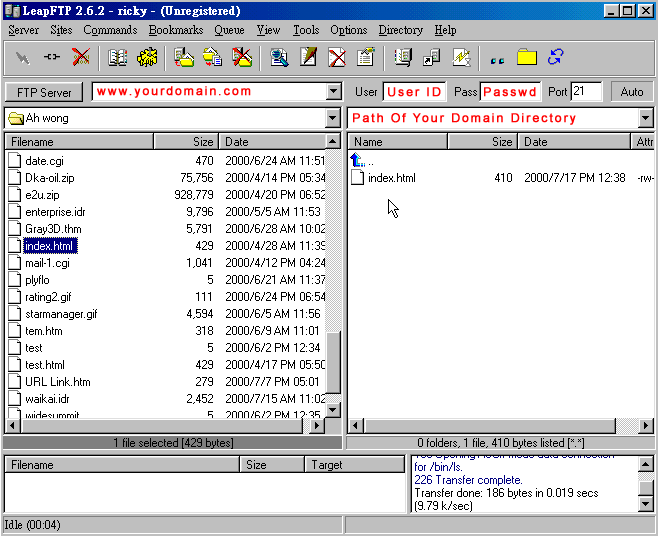Open the Tools menu
Screen dimensions: 658x536
(x=306, y=30)
